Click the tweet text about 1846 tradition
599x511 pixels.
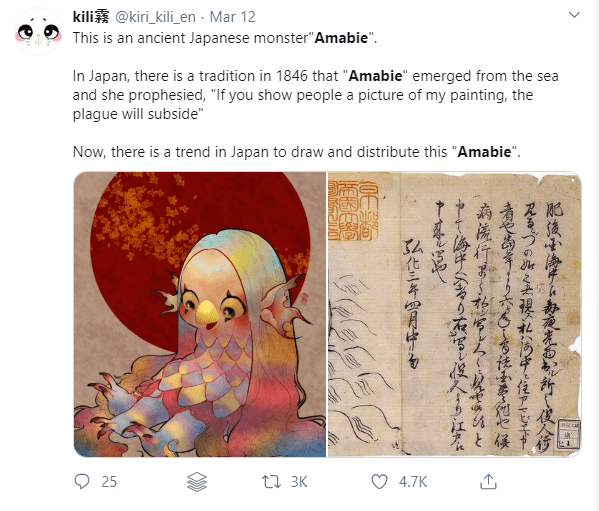pos(316,95)
